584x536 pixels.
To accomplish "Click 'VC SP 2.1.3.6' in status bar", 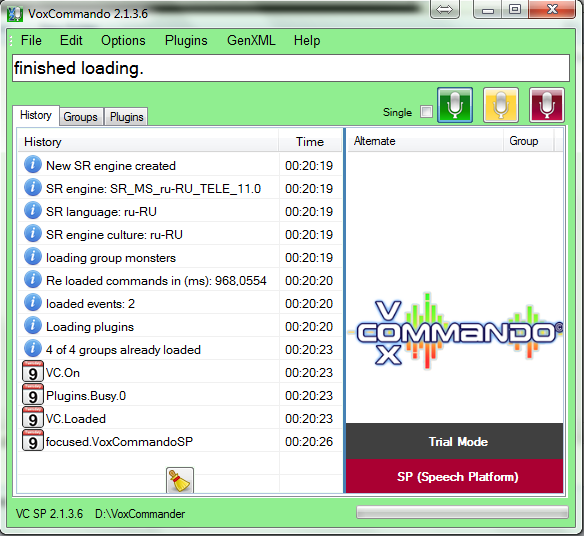I will 49,514.
